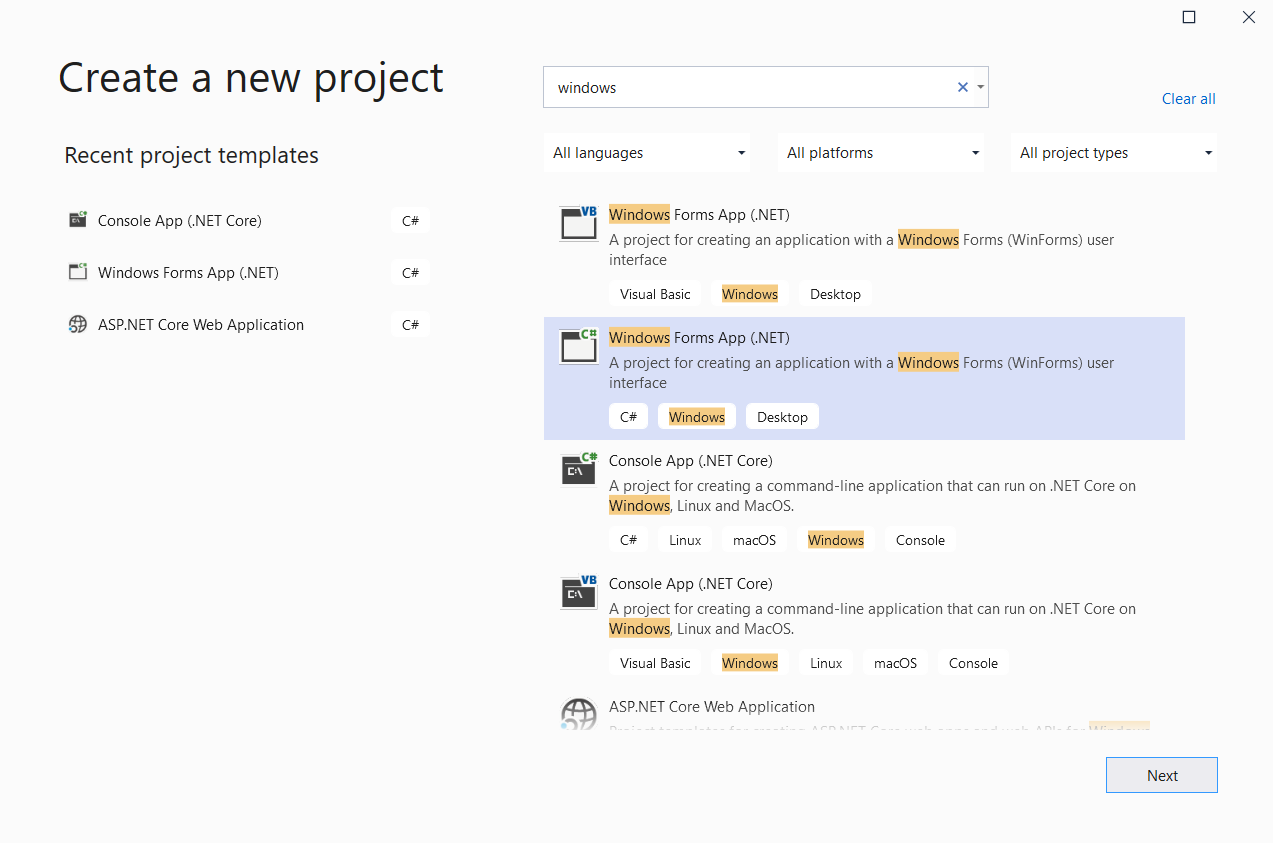This screenshot has height=843, width=1273.
Task: Click the Desktop tag of the Visual Basic Forms template
Action: point(835,294)
